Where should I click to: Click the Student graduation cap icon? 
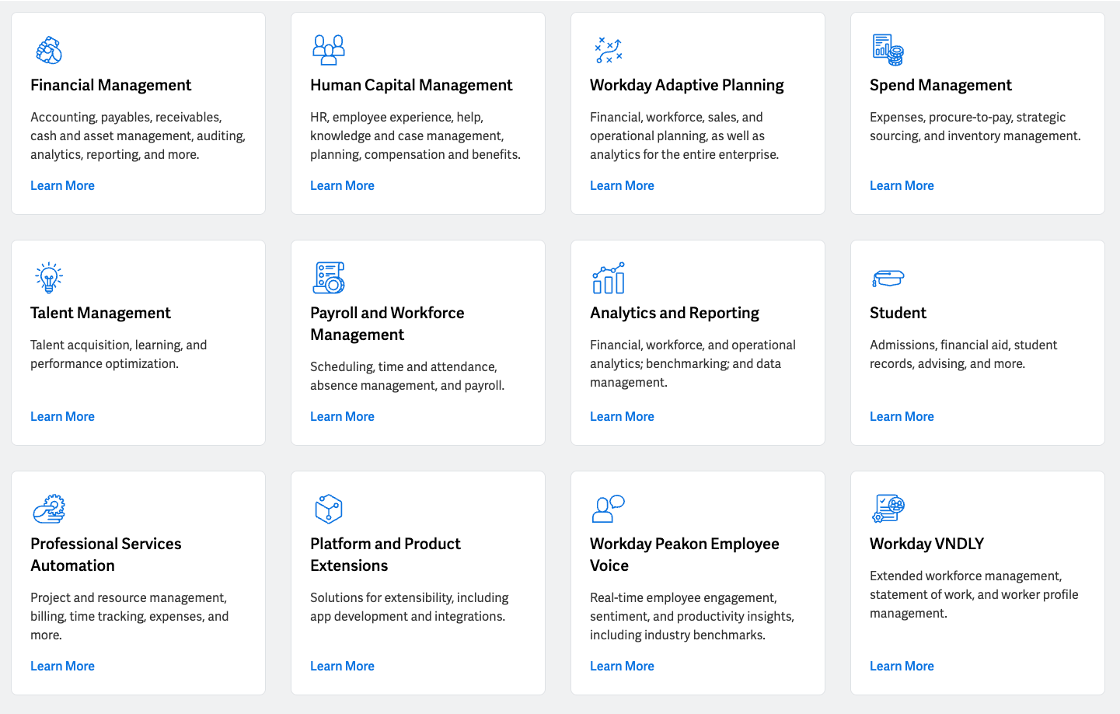pos(888,278)
